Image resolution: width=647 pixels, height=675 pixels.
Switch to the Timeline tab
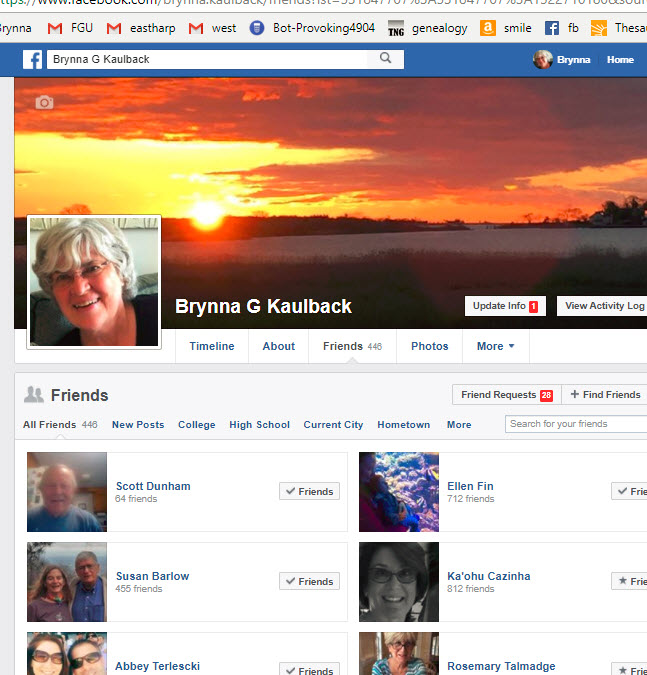point(212,346)
